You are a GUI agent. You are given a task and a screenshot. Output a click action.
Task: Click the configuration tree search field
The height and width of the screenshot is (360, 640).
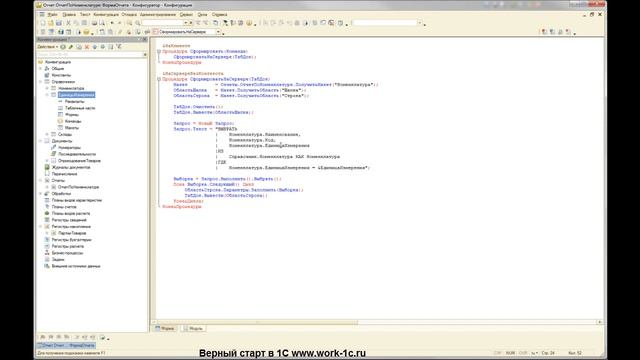89,54
